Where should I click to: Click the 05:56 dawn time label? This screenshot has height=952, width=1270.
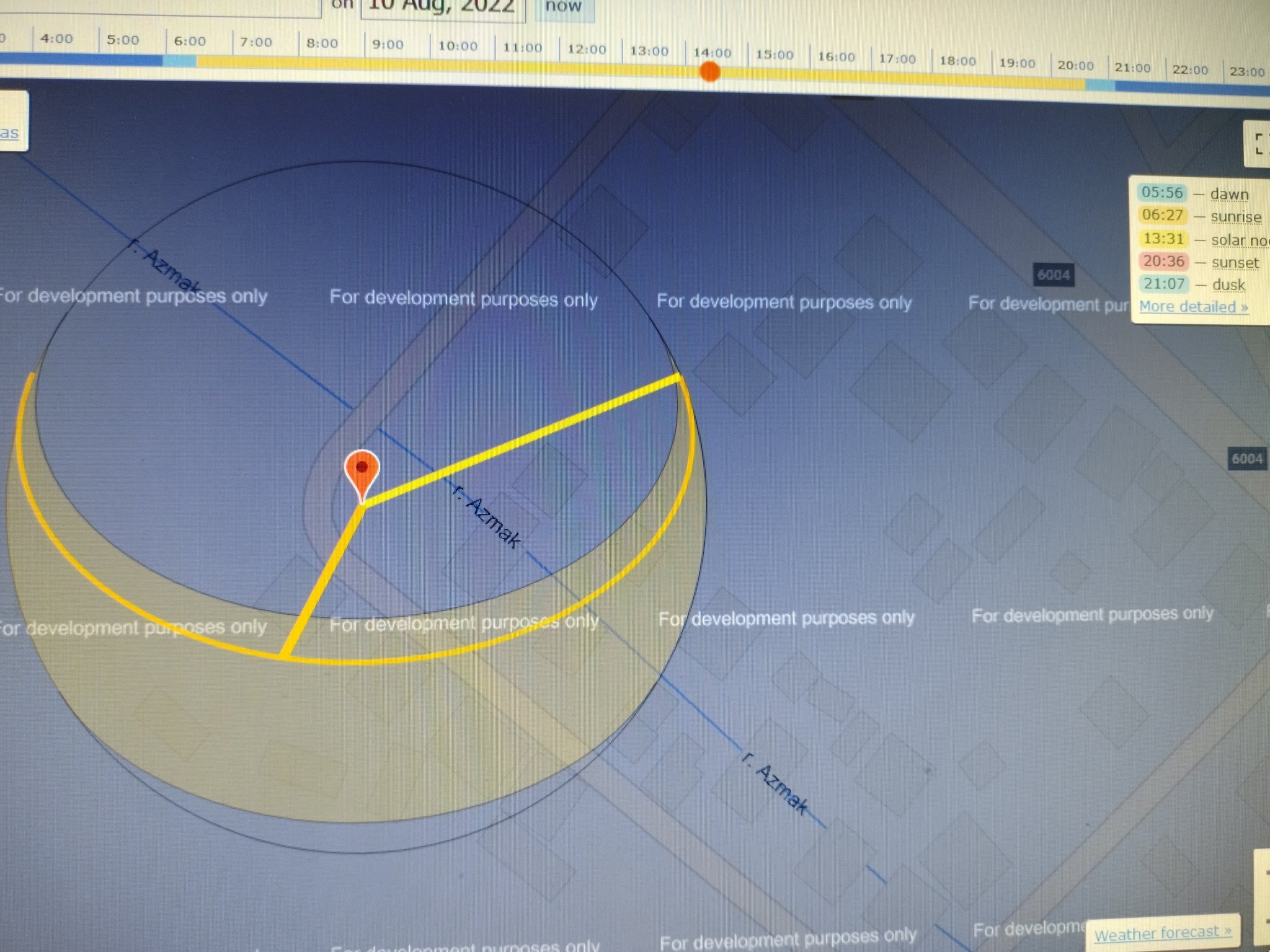1162,193
